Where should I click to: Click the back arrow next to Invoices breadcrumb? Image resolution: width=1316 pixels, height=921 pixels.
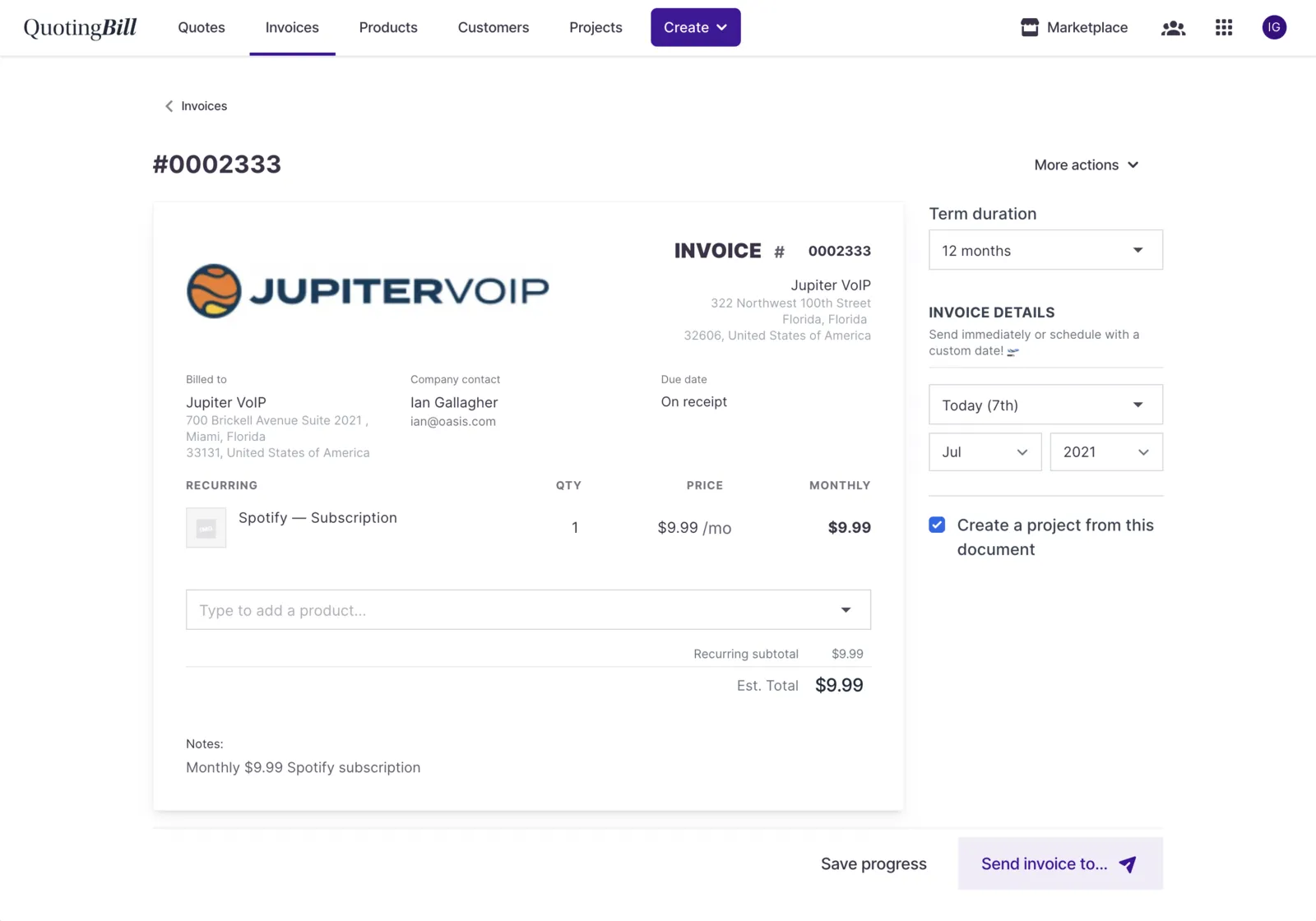[x=168, y=105]
